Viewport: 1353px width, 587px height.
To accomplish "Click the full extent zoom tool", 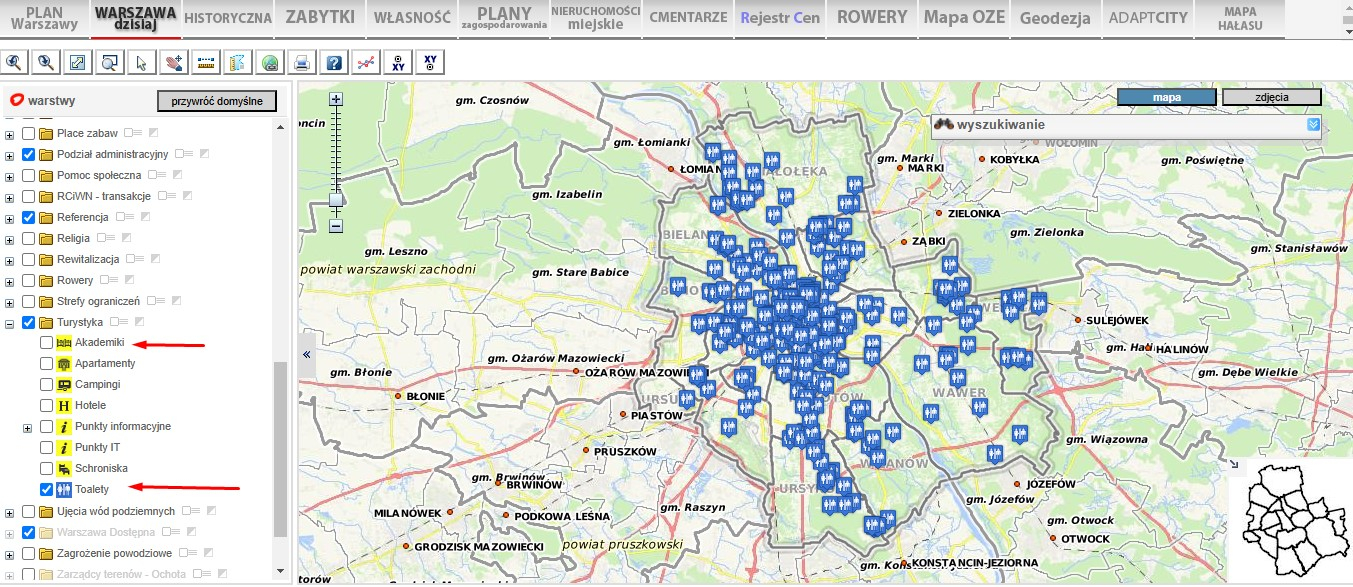I will (x=77, y=62).
